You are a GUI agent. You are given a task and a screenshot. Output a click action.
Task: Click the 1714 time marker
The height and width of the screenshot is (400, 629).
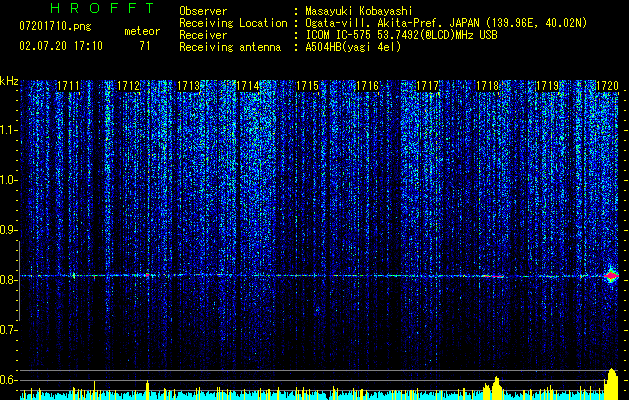pos(248,86)
